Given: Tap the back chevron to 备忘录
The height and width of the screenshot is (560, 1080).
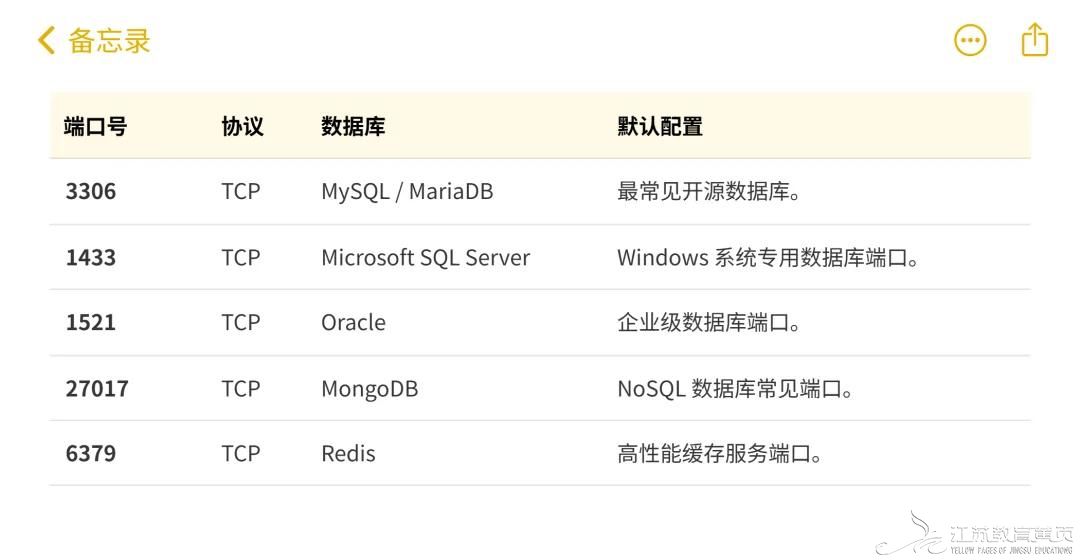Looking at the screenshot, I should coord(46,41).
